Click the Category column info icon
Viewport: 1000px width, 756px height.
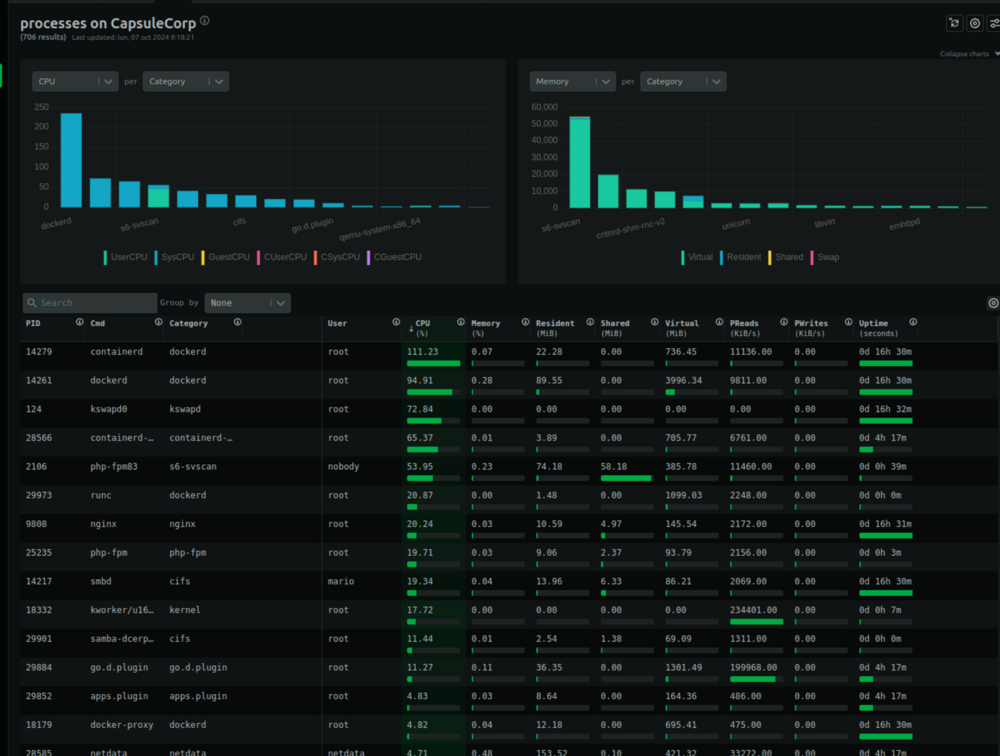pos(237,322)
